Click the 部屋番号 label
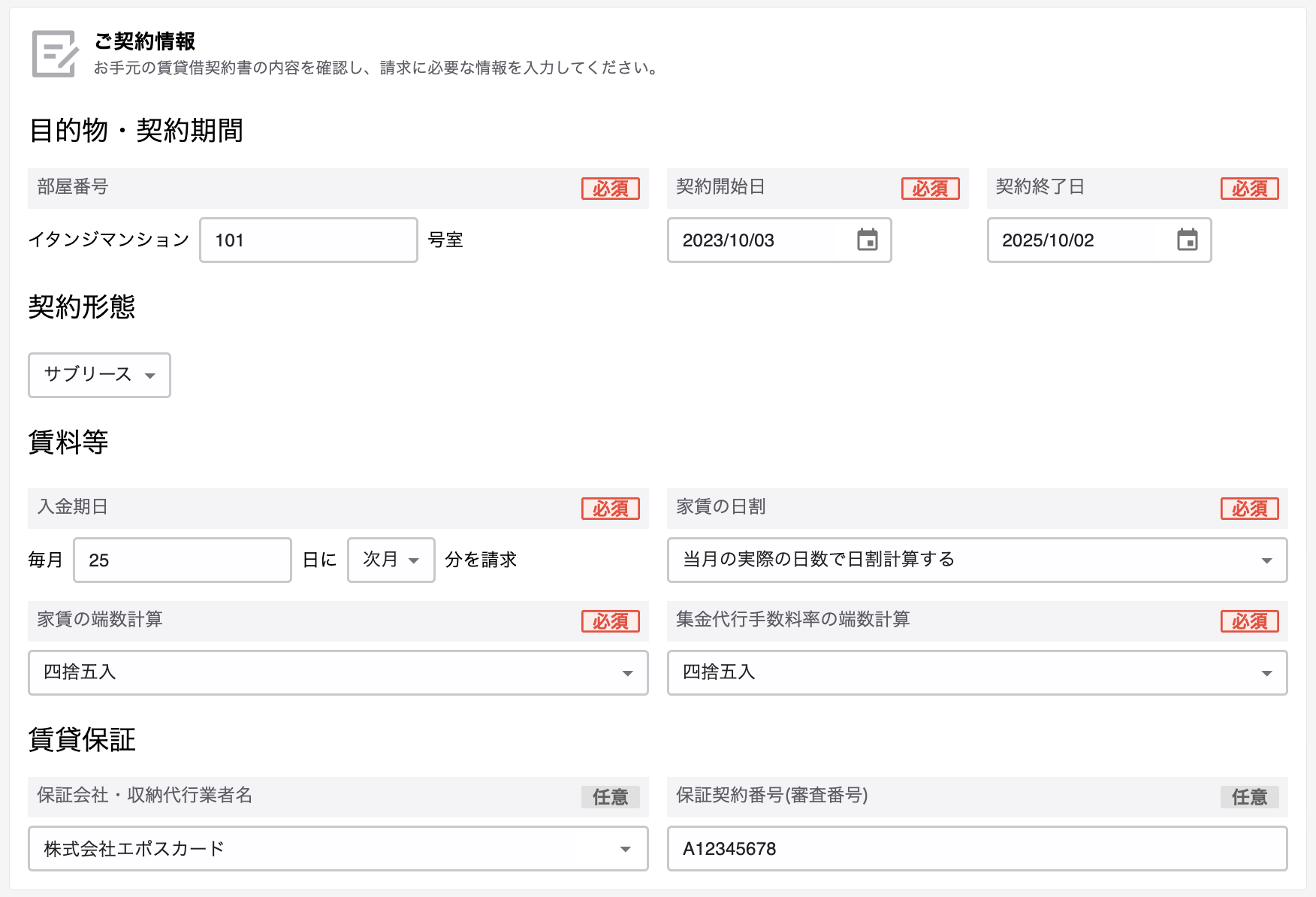 tap(73, 187)
